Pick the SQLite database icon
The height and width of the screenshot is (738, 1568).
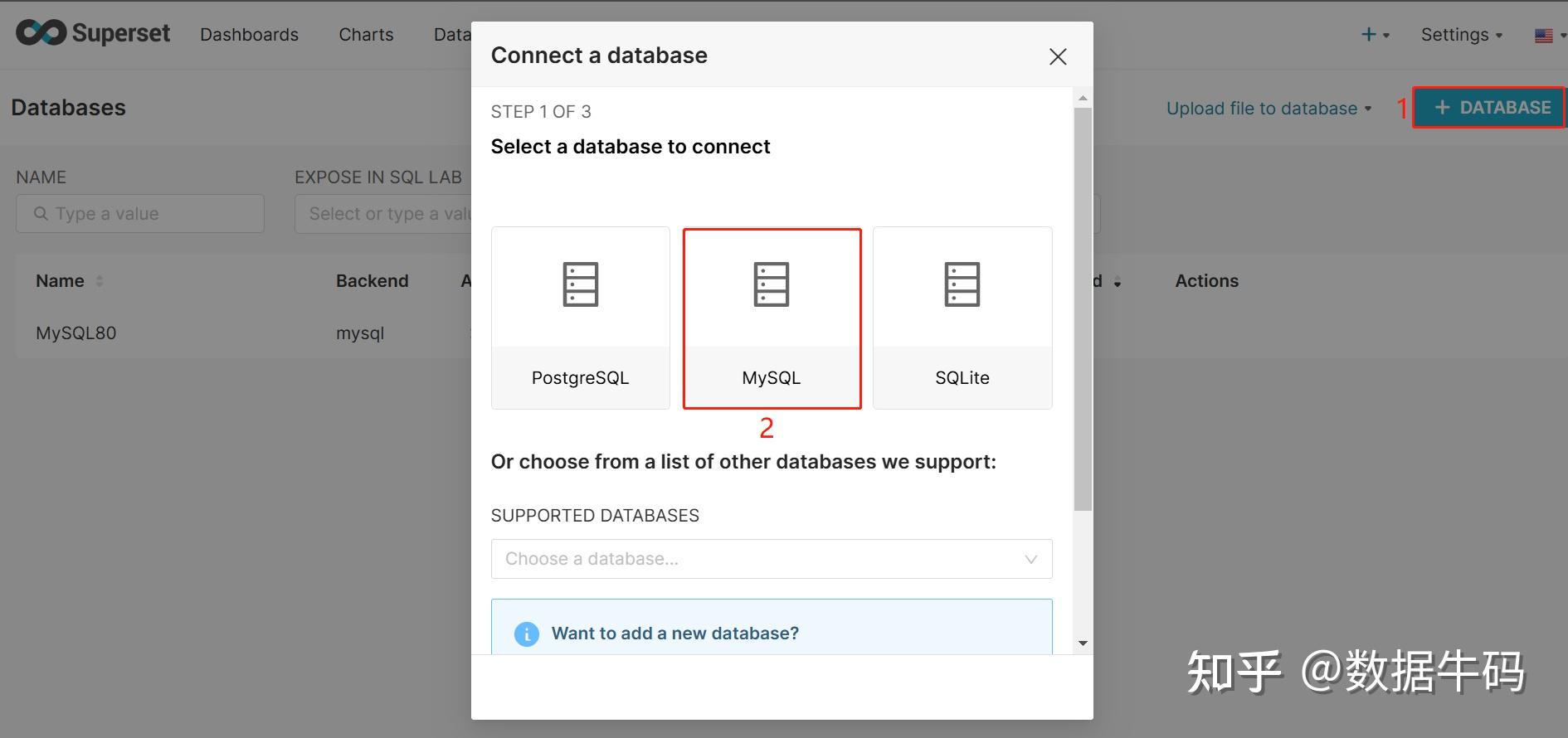click(962, 285)
